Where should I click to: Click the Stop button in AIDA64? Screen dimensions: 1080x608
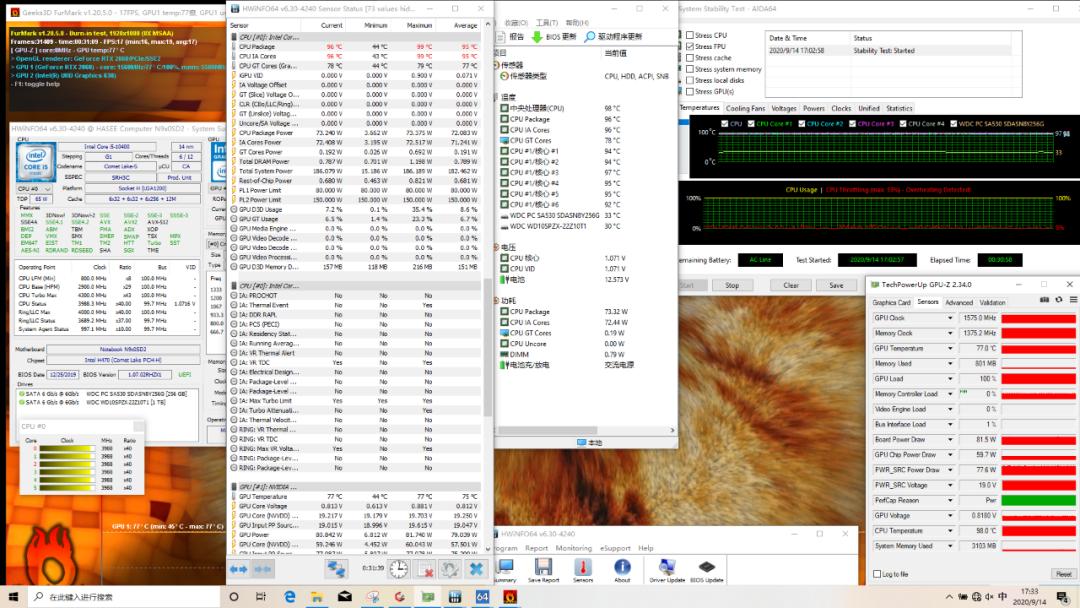point(732,284)
